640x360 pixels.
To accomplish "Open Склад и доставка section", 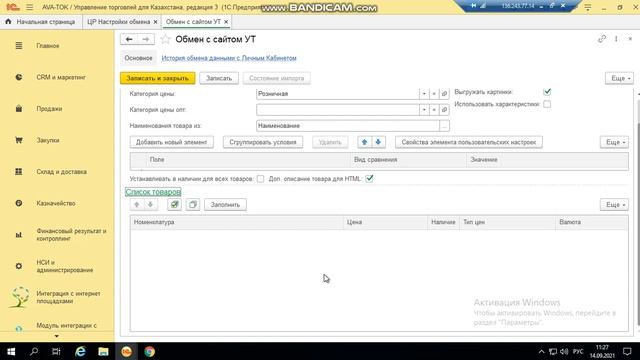I will [x=61, y=171].
